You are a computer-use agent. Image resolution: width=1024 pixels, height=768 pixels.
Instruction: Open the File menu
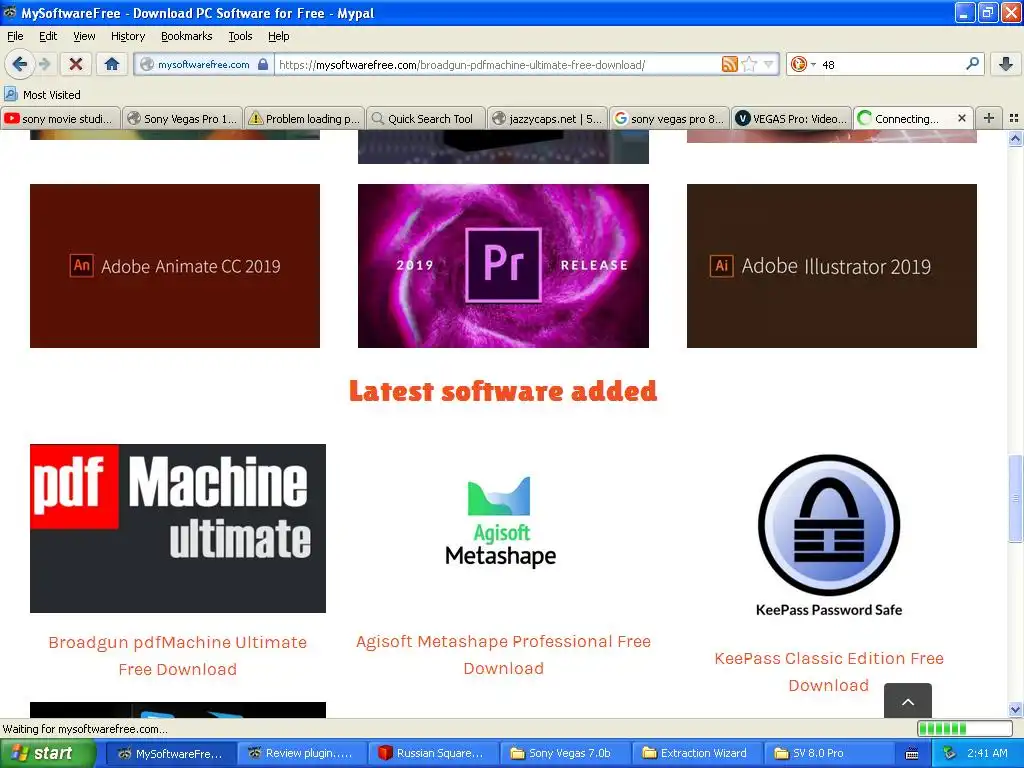tap(15, 36)
